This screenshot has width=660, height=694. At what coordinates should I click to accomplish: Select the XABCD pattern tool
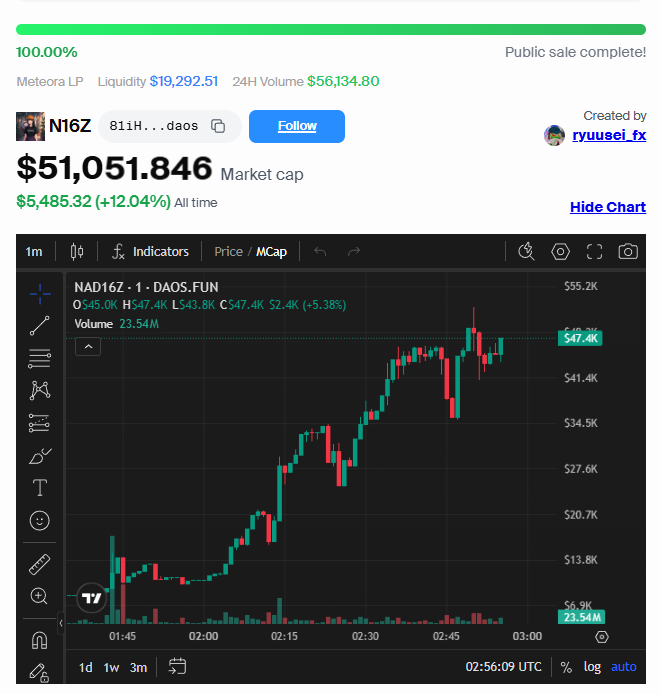tap(40, 390)
